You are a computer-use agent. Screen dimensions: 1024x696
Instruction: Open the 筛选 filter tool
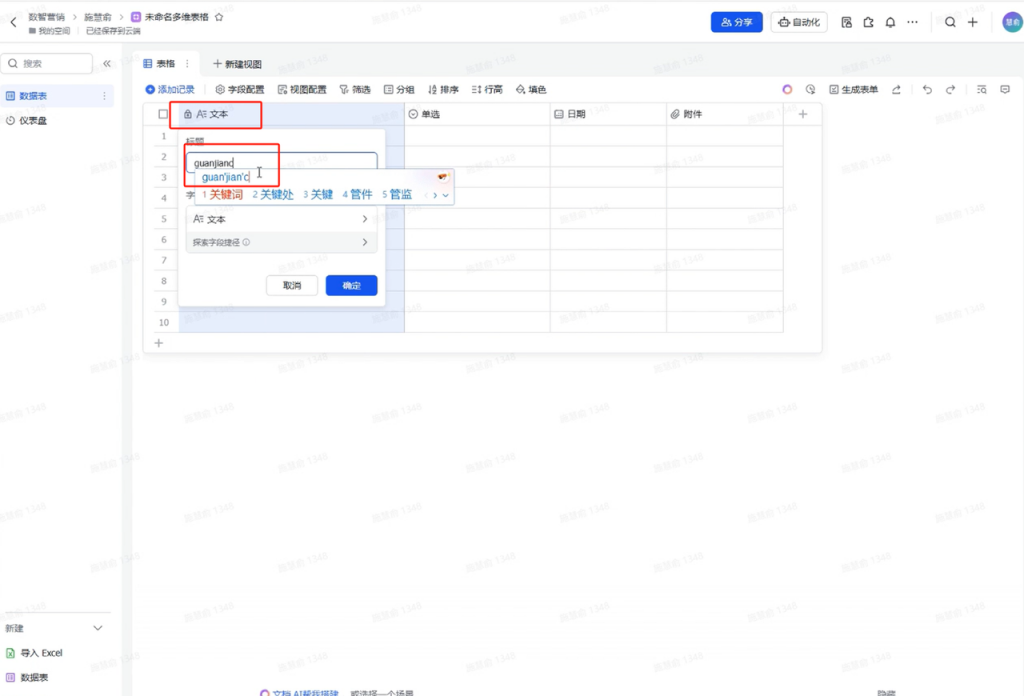pyautogui.click(x=355, y=89)
